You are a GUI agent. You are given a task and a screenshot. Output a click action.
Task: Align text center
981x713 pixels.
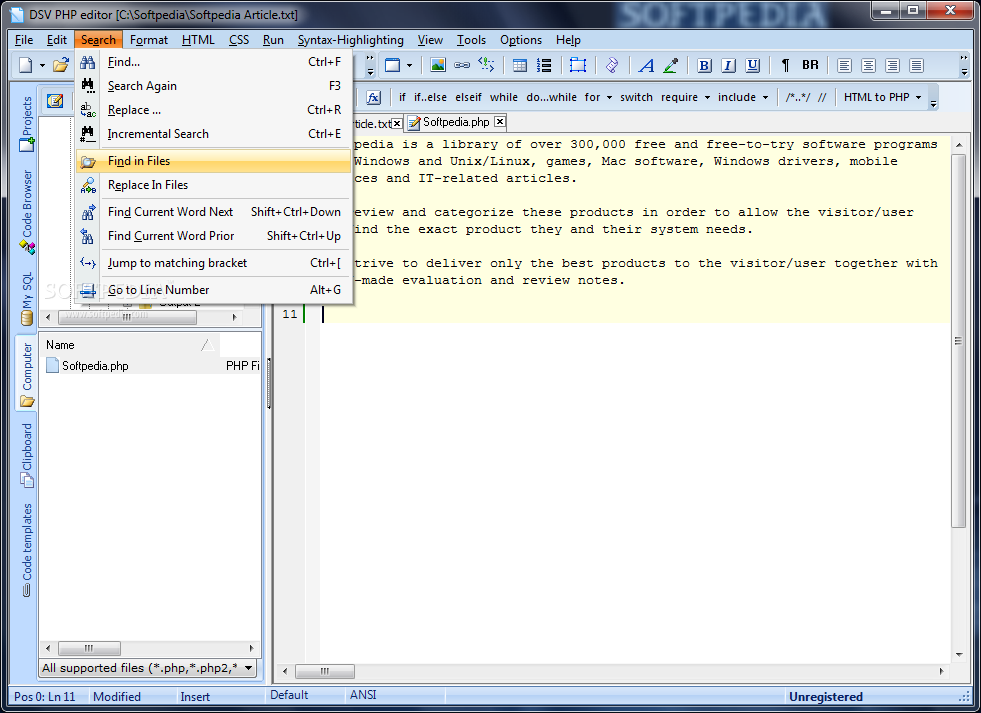pyautogui.click(x=868, y=65)
